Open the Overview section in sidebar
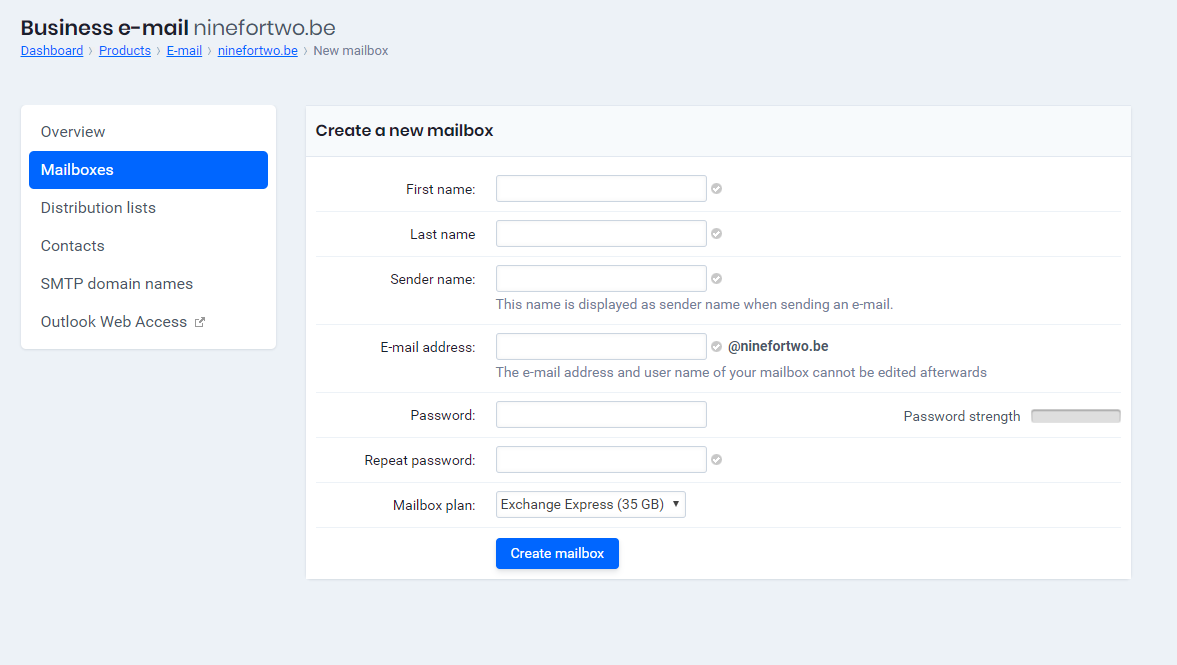Screen dimensions: 1177x665 149,131
